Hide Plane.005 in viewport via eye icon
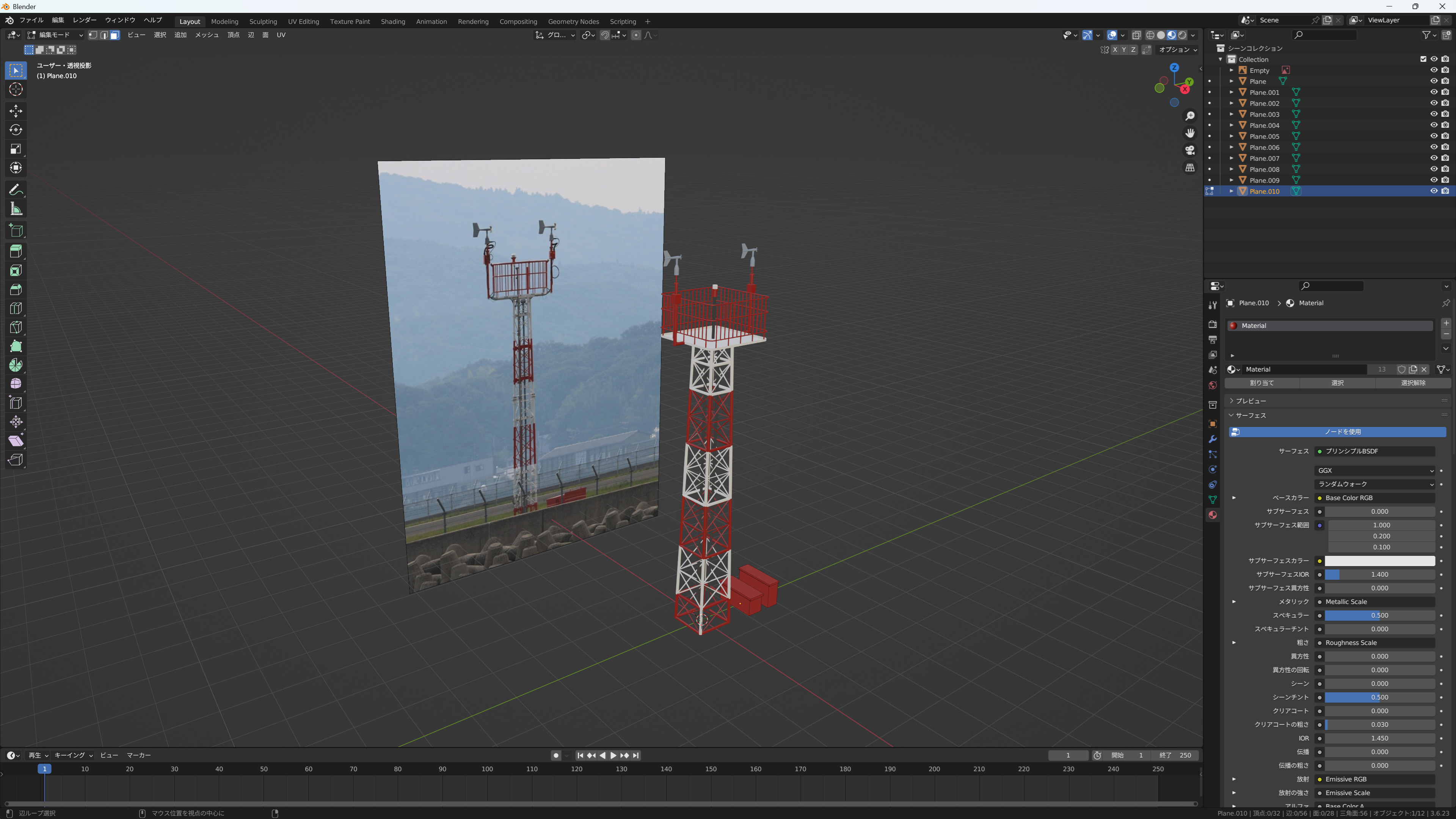 pyautogui.click(x=1434, y=136)
